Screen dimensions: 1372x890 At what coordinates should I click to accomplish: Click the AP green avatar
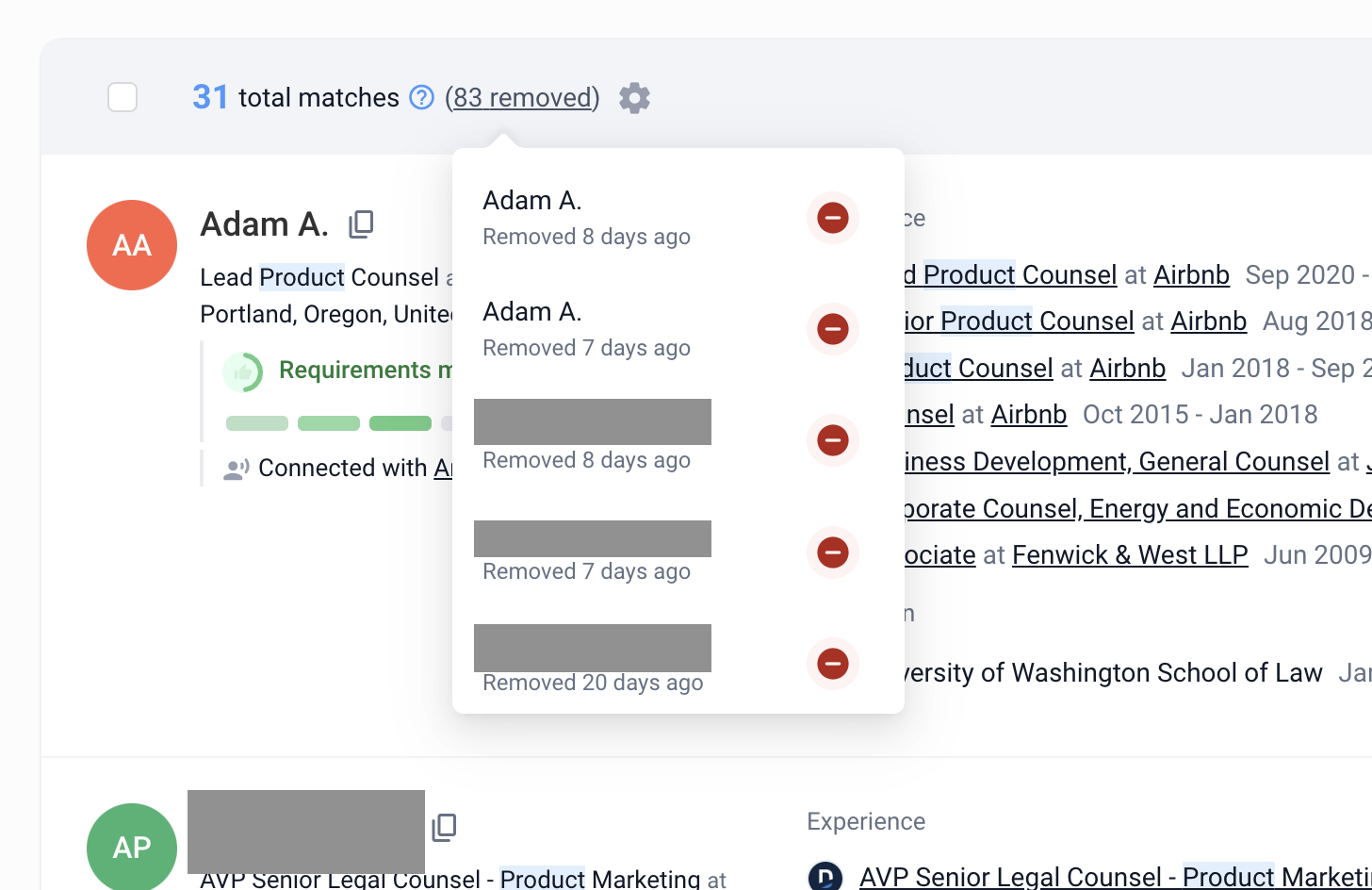pos(132,847)
